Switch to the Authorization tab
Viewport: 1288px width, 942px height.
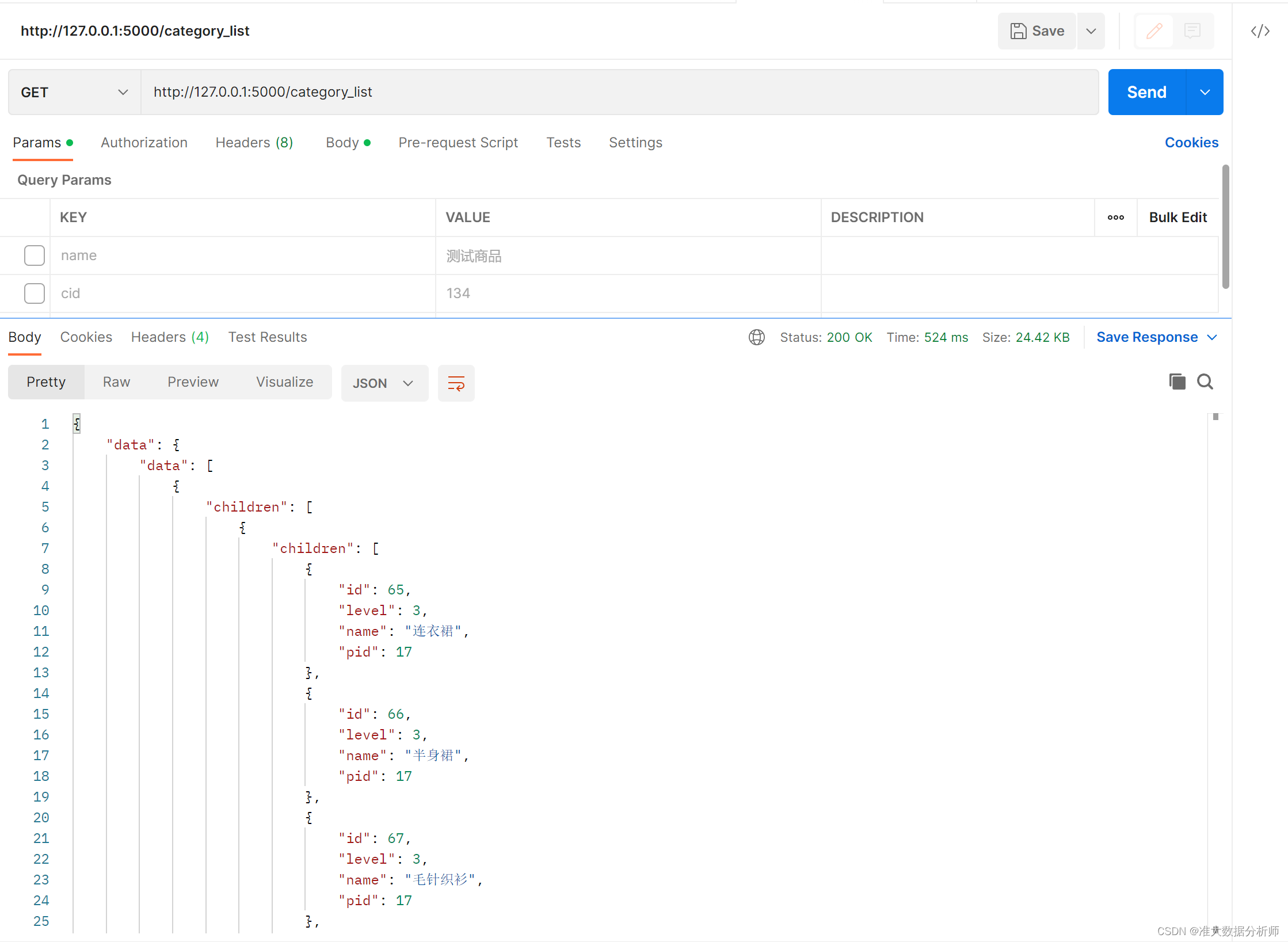tap(144, 143)
